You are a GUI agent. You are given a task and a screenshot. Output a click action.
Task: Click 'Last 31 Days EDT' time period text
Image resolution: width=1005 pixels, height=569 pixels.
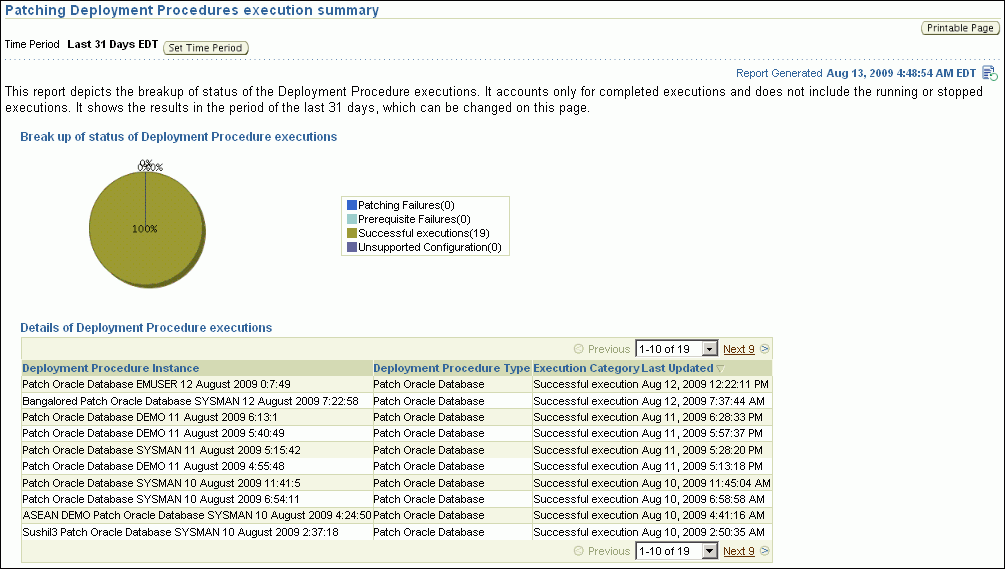pyautogui.click(x=113, y=44)
